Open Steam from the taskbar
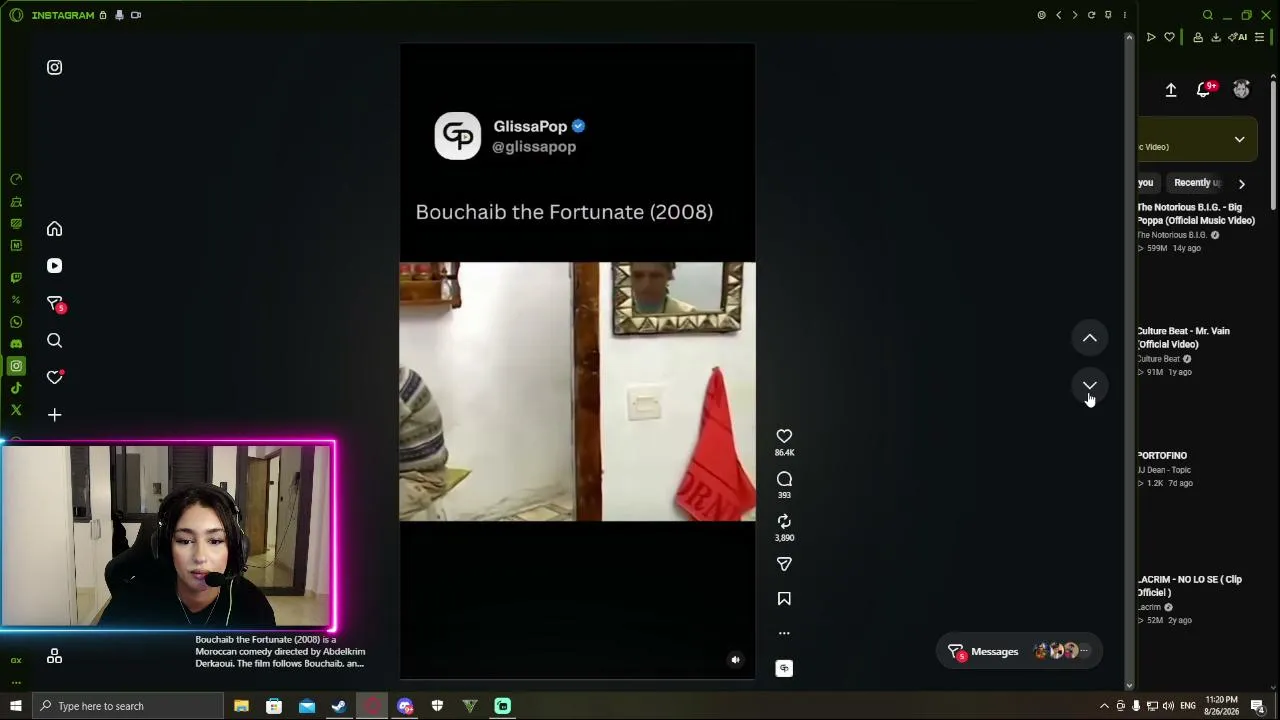 click(339, 706)
